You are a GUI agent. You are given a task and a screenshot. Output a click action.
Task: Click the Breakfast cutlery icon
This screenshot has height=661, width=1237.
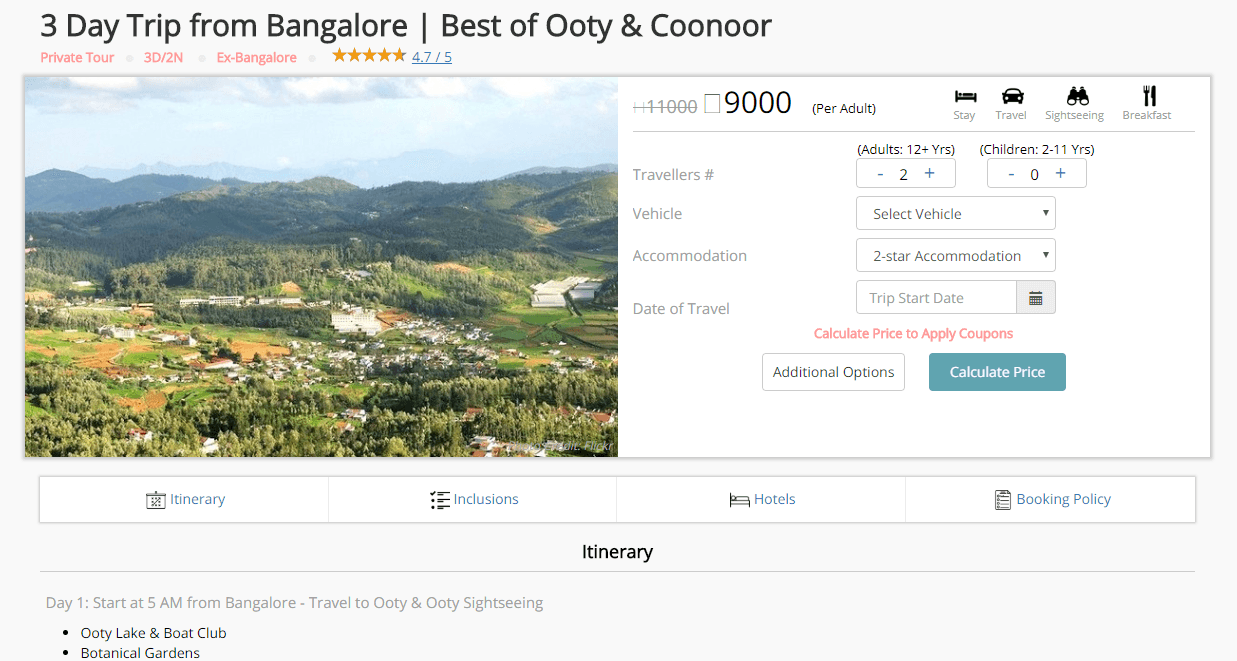[1149, 97]
